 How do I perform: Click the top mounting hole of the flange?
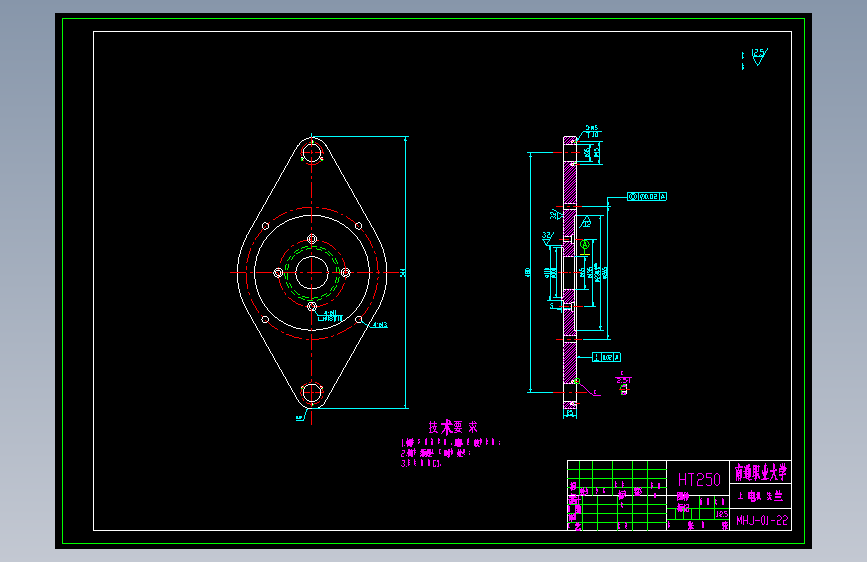(312, 152)
